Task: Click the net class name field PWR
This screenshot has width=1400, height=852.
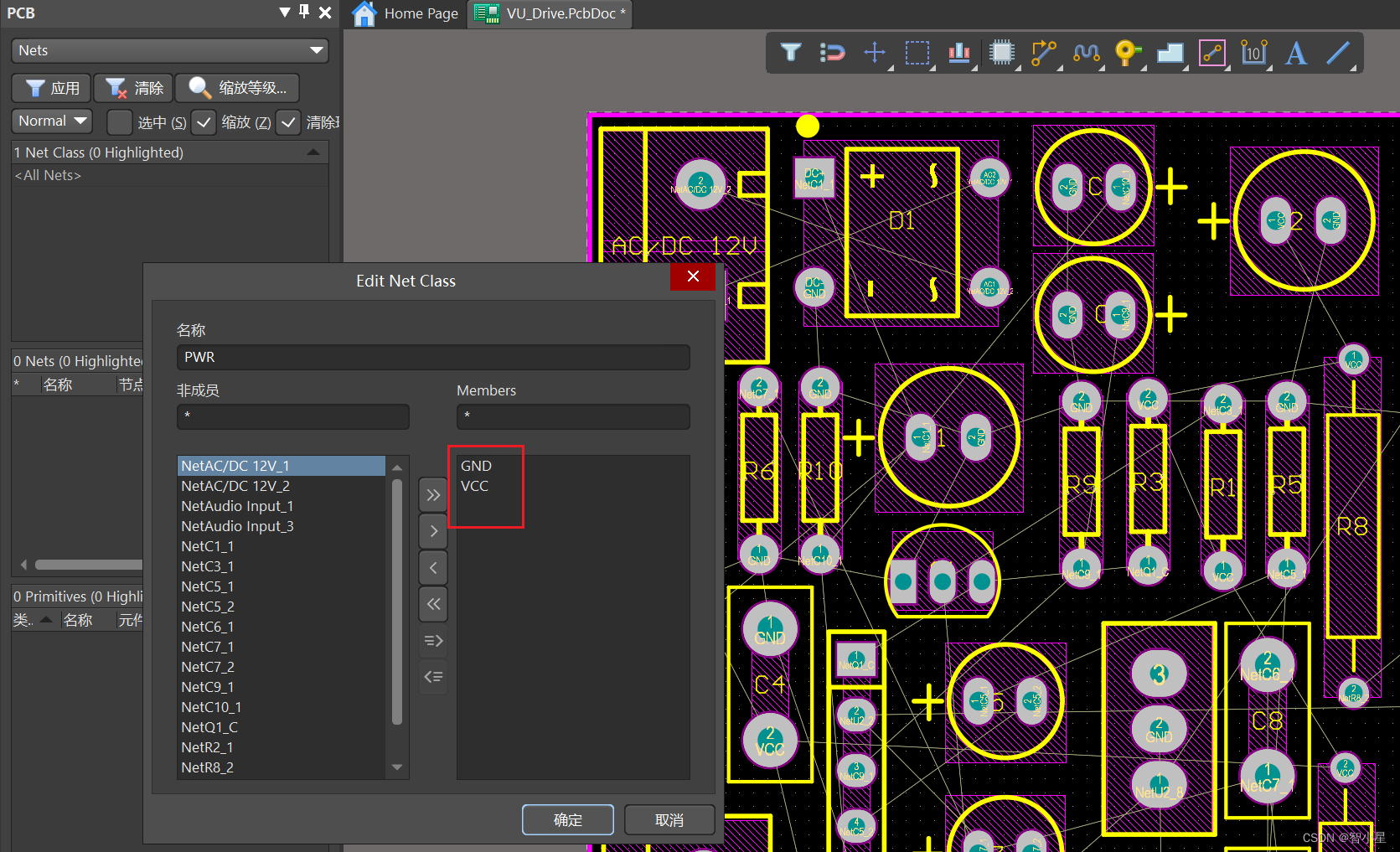Action: pos(433,357)
